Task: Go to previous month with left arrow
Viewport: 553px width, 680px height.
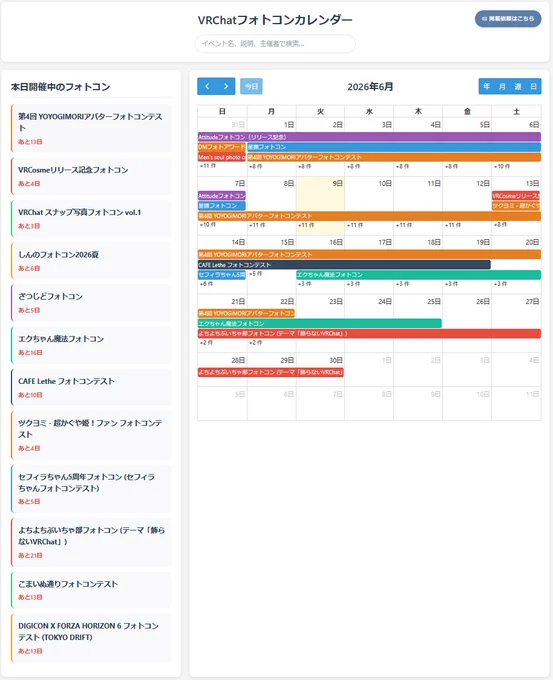Action: coord(207,86)
